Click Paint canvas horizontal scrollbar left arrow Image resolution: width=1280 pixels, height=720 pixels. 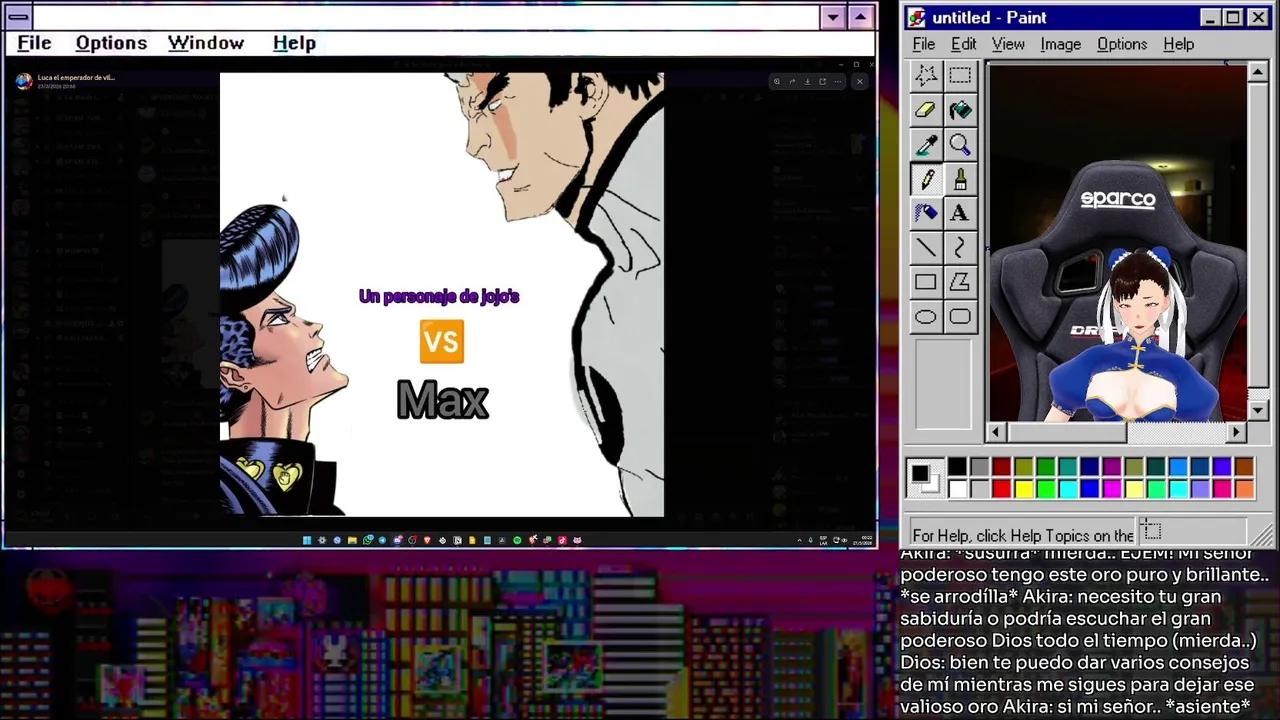[x=995, y=432]
